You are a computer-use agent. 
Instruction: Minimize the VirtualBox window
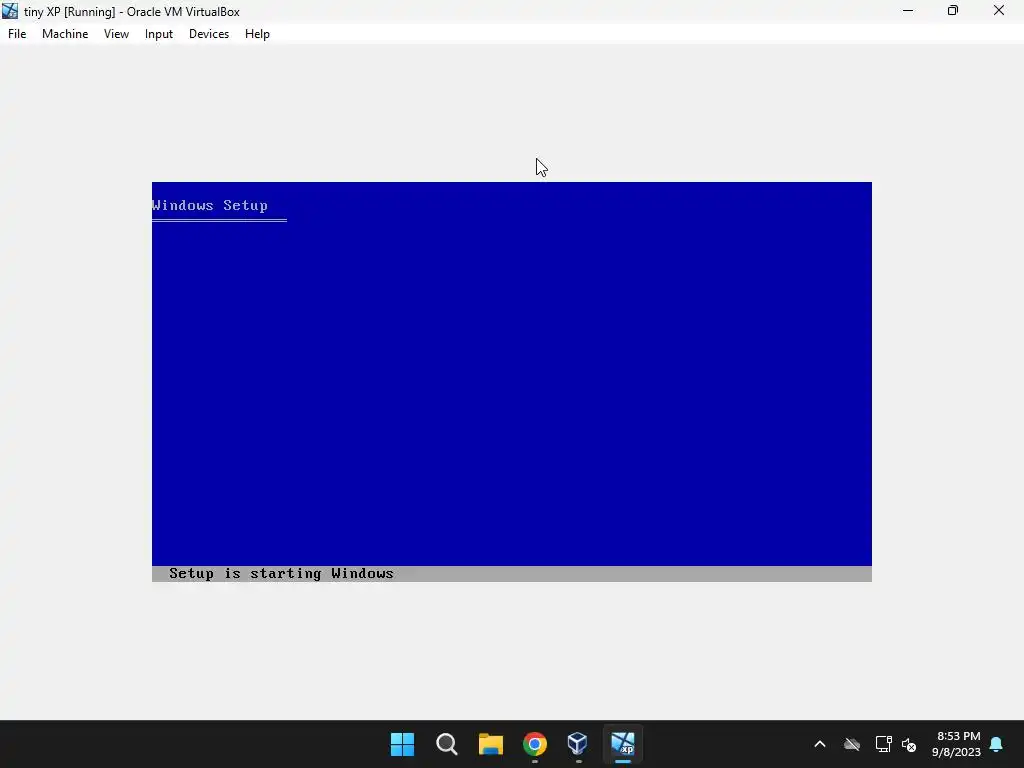[908, 11]
